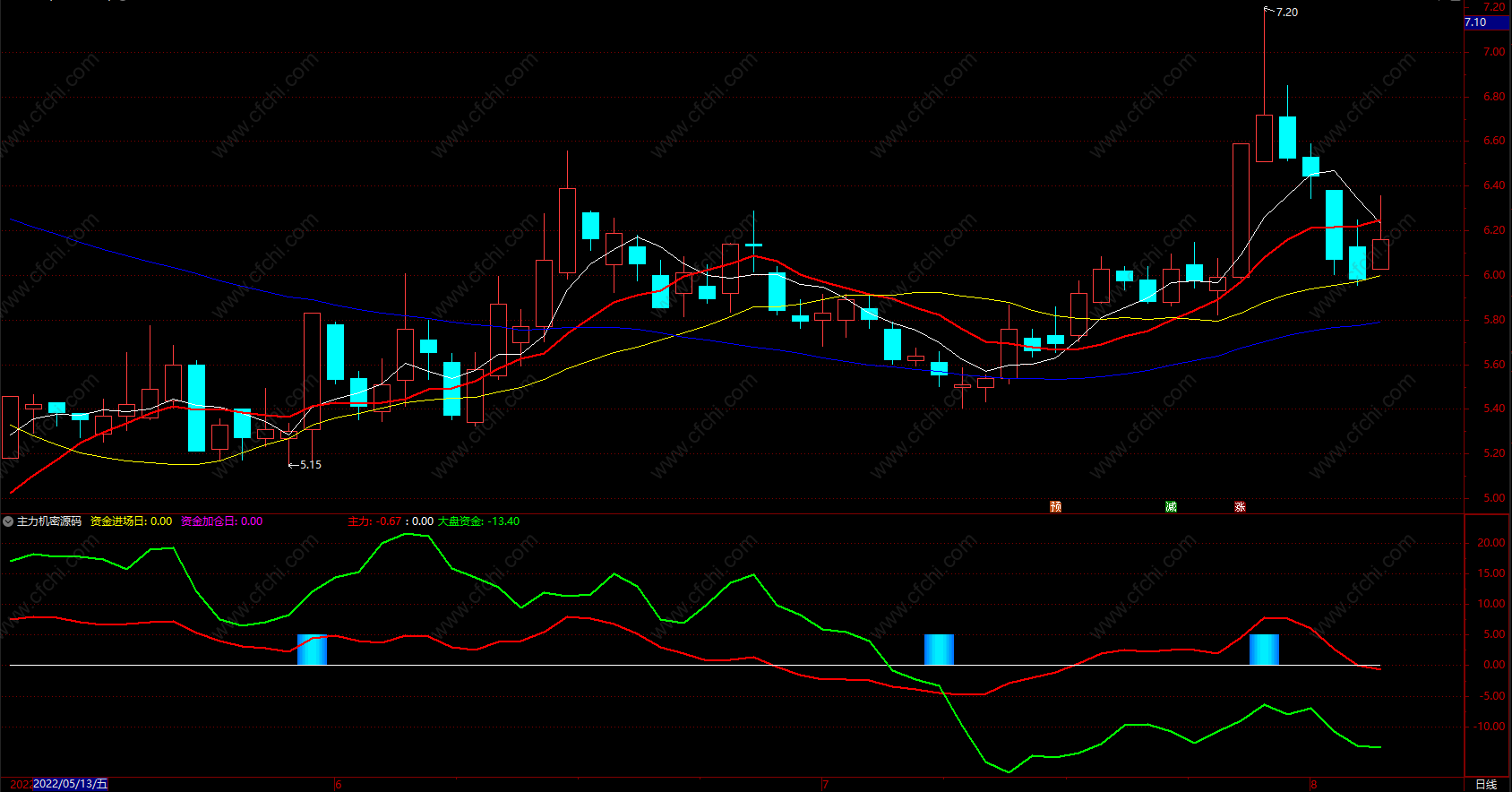Open the 日线 period selector
Viewport: 1512px width, 792px height.
(x=1486, y=785)
